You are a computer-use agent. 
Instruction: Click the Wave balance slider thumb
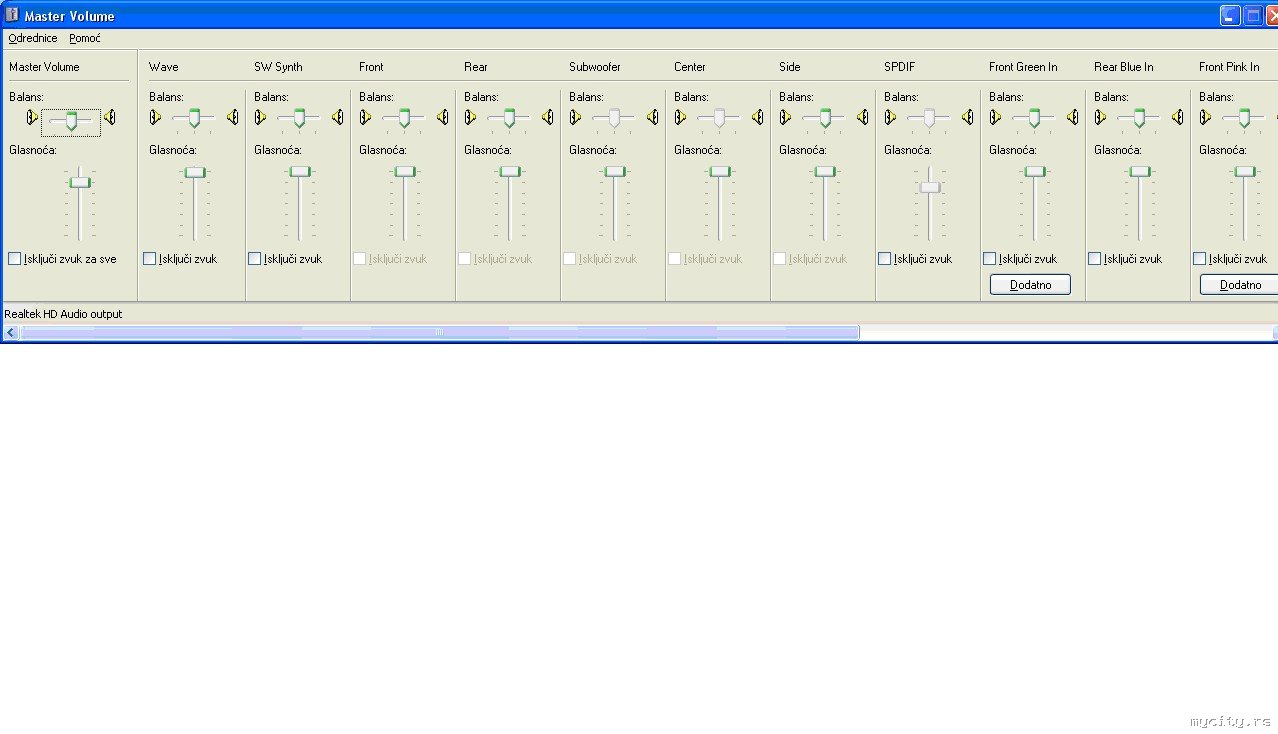(x=194, y=119)
